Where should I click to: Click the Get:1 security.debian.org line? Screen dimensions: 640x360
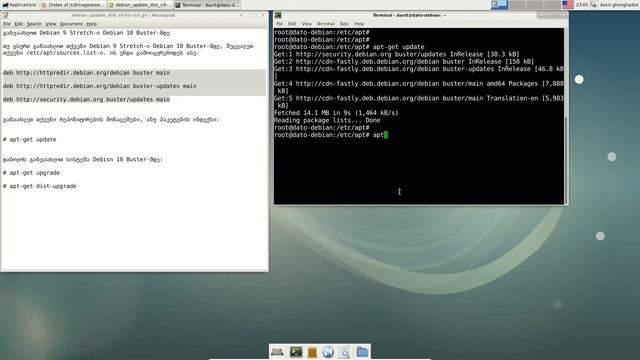[x=397, y=54]
